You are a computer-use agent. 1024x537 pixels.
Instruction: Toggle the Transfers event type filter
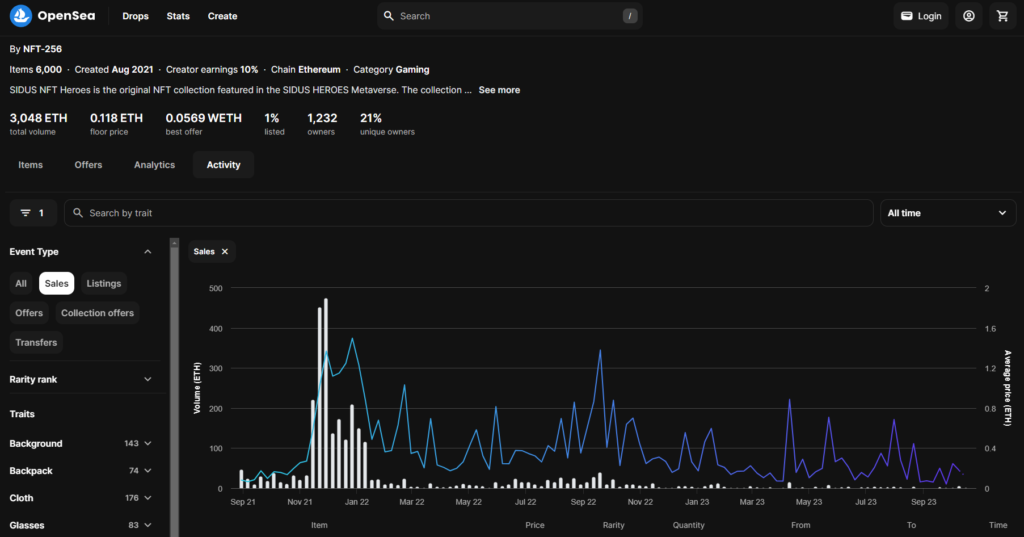36,342
